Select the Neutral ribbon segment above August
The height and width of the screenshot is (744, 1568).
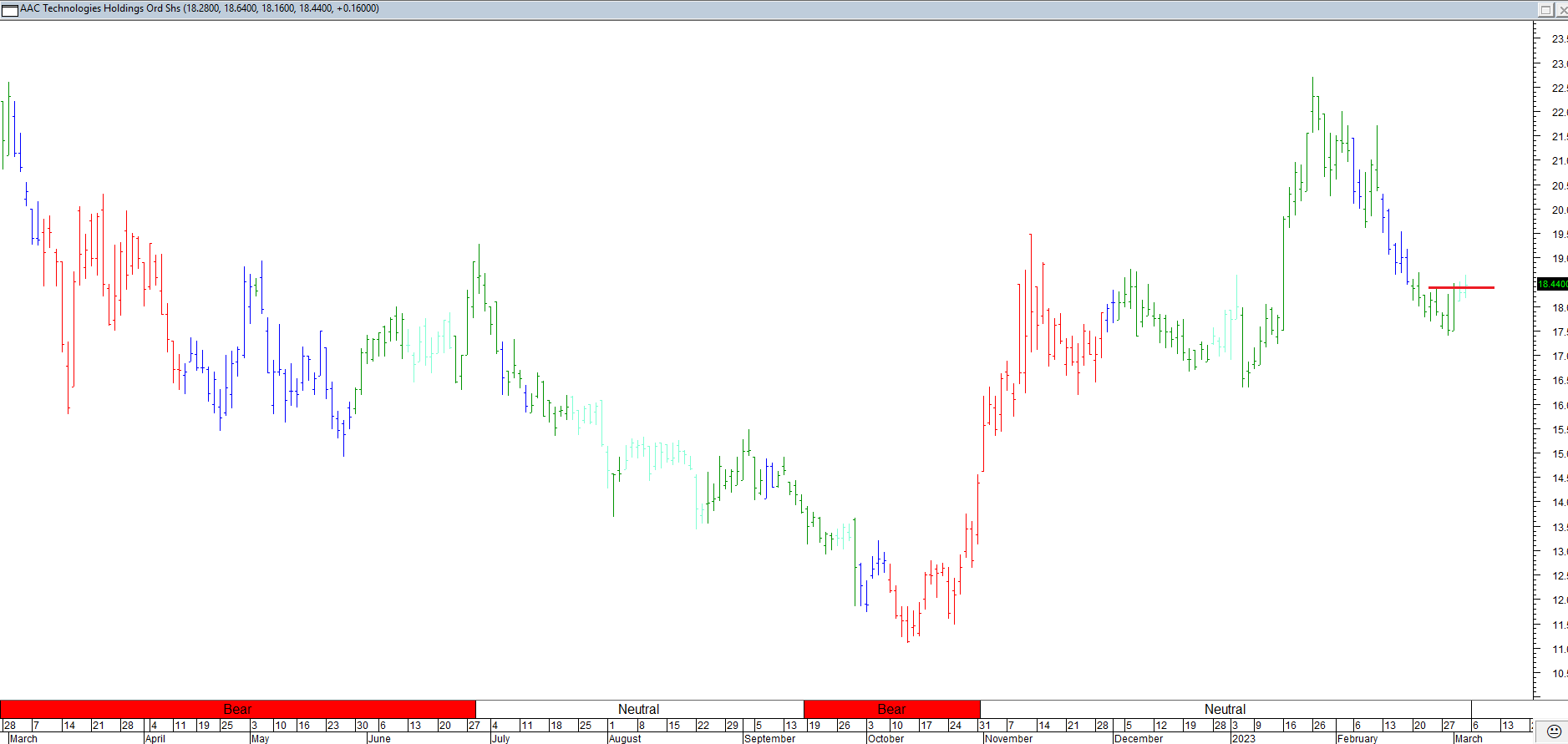pyautogui.click(x=639, y=709)
